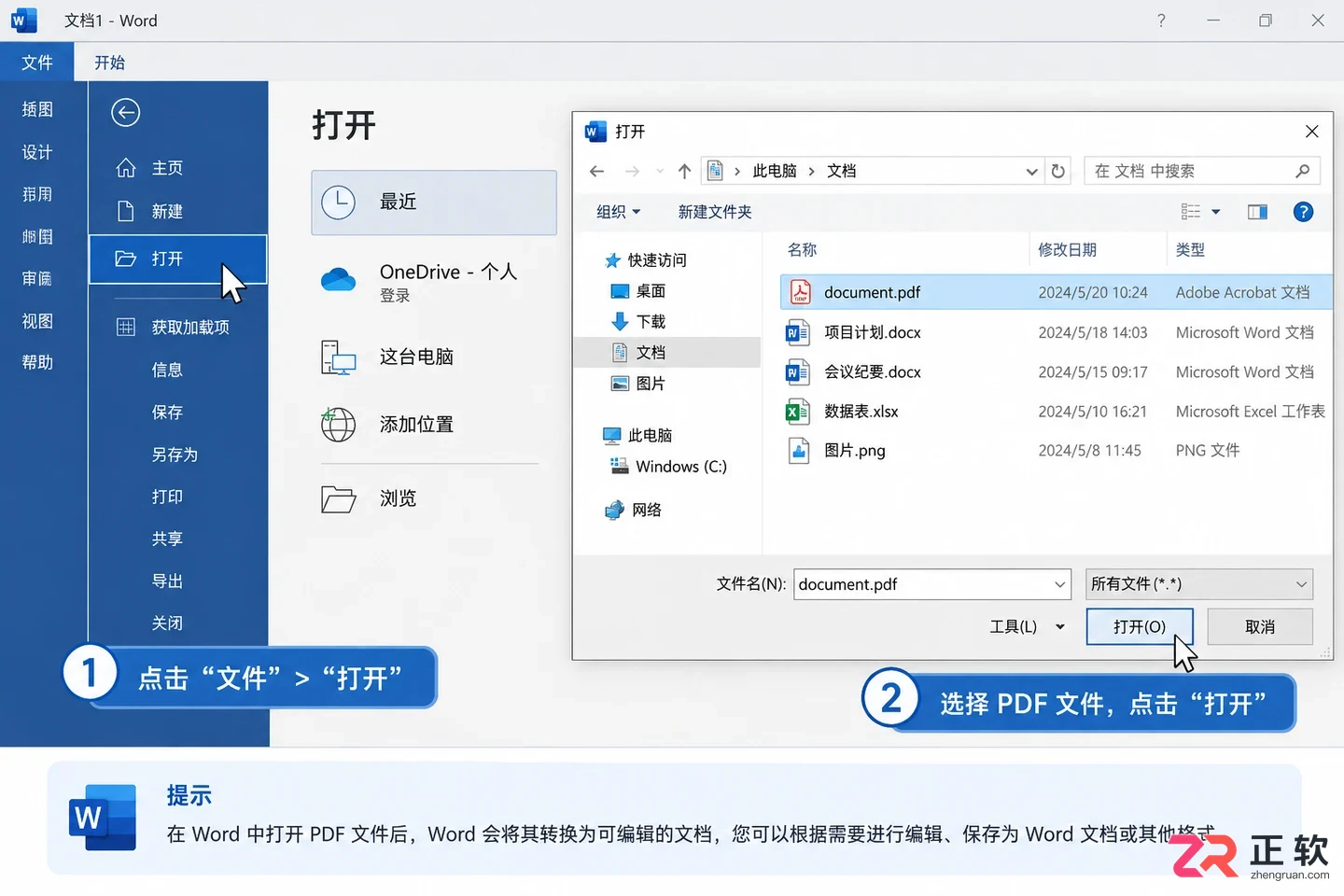Open dialog help question mark icon

[1303, 212]
